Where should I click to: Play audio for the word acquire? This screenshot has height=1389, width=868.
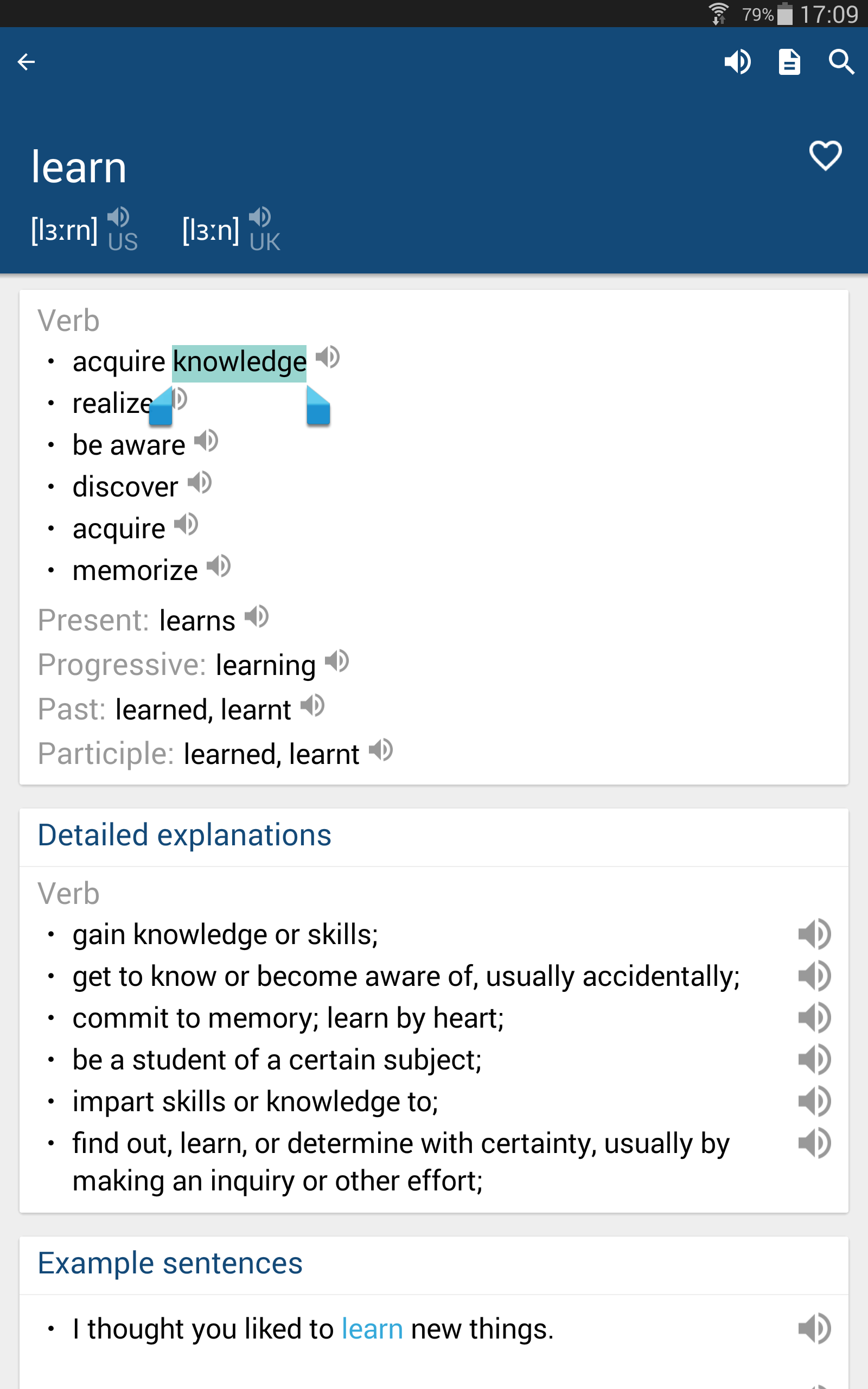187,524
